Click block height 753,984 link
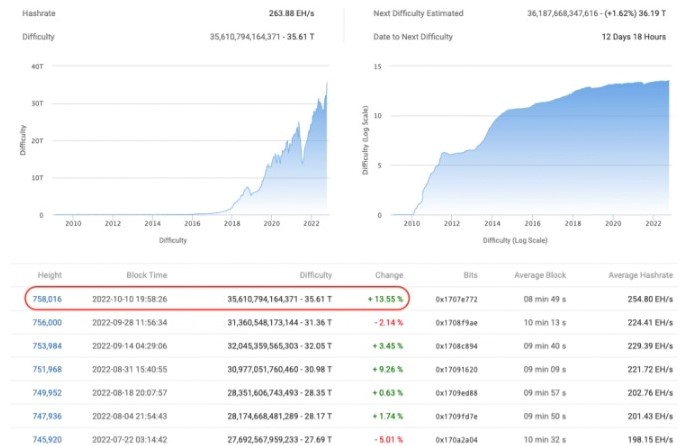 tap(49, 345)
